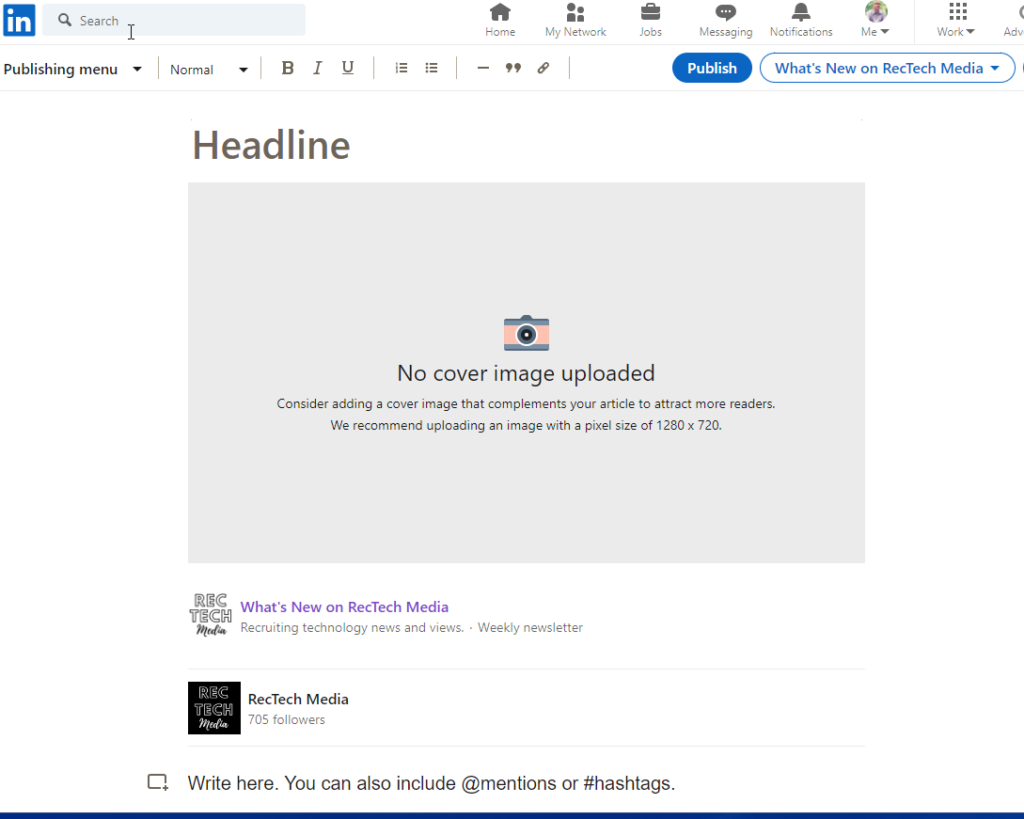
Task: Click the Publish button
Action: pyautogui.click(x=712, y=68)
